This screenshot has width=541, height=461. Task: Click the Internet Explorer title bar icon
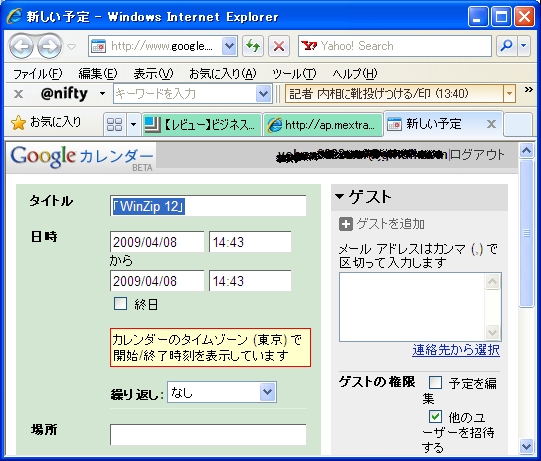pyautogui.click(x=15, y=16)
